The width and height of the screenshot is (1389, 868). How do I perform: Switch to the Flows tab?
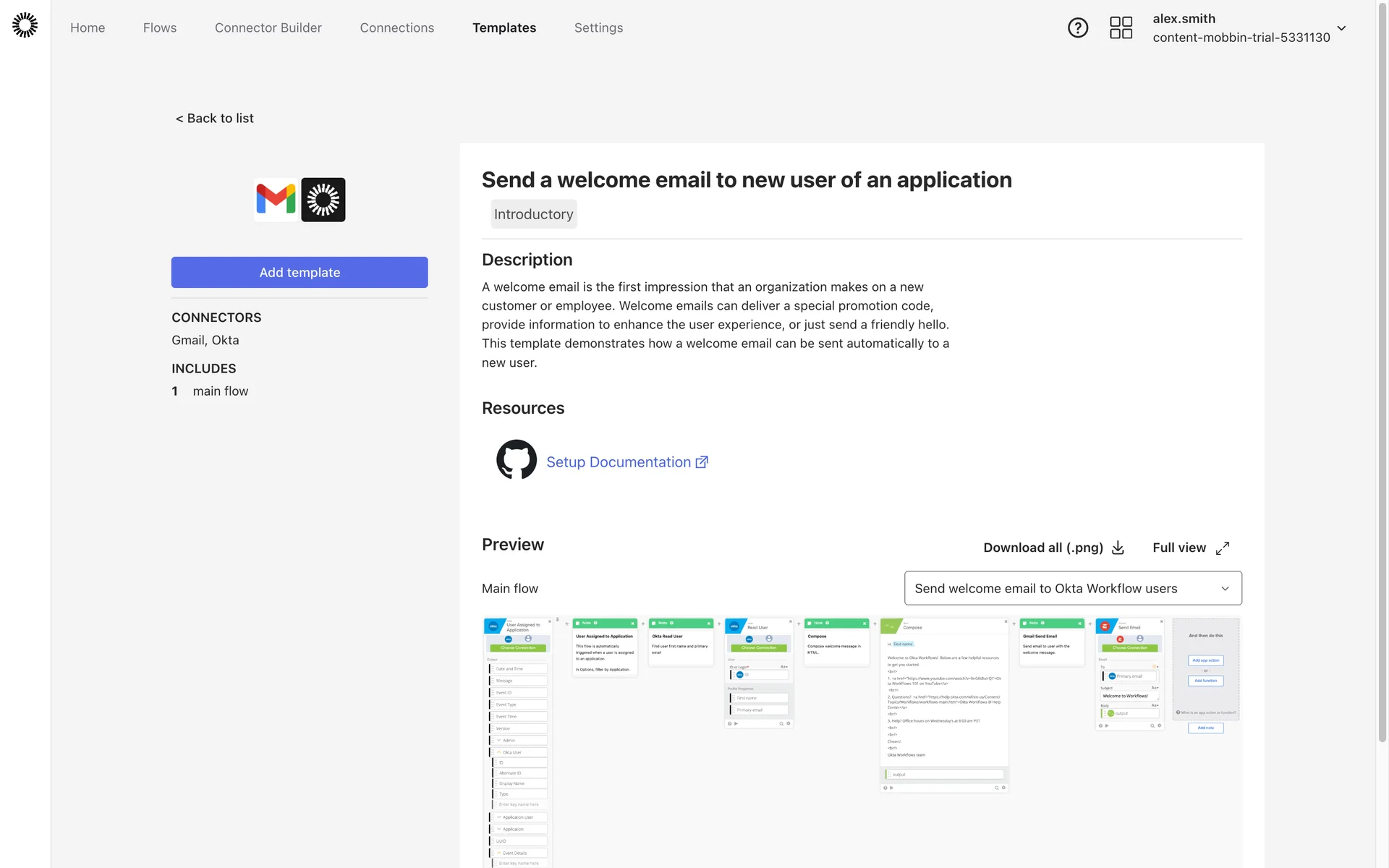tap(160, 27)
